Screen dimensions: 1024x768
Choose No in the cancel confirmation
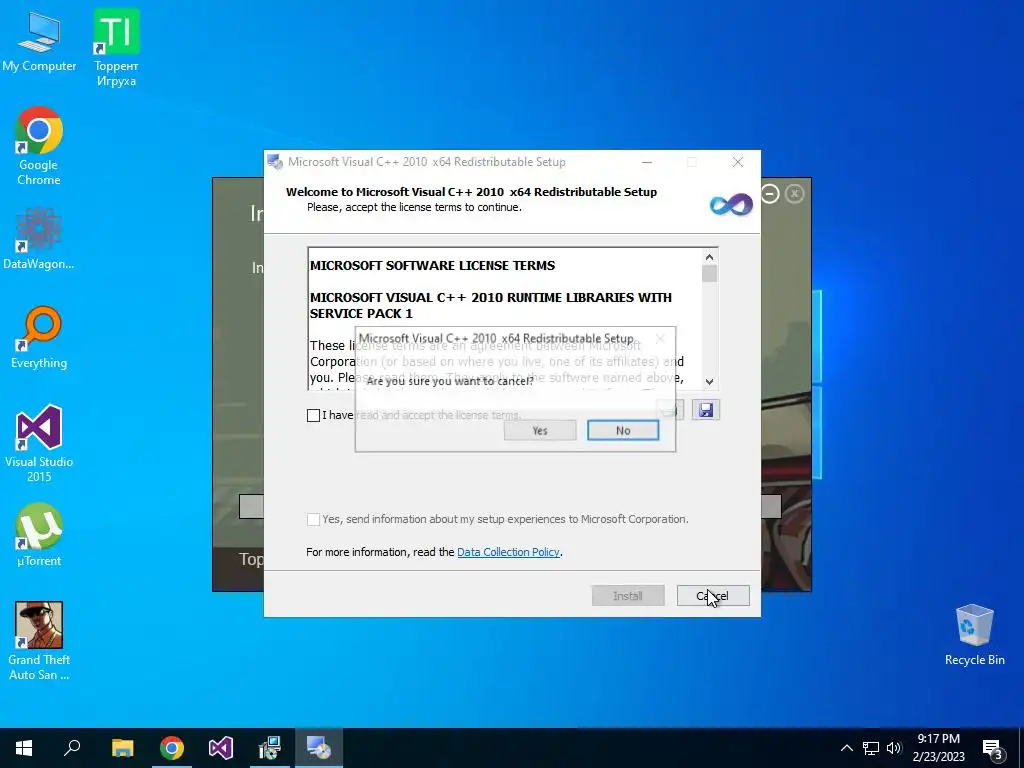click(x=623, y=430)
